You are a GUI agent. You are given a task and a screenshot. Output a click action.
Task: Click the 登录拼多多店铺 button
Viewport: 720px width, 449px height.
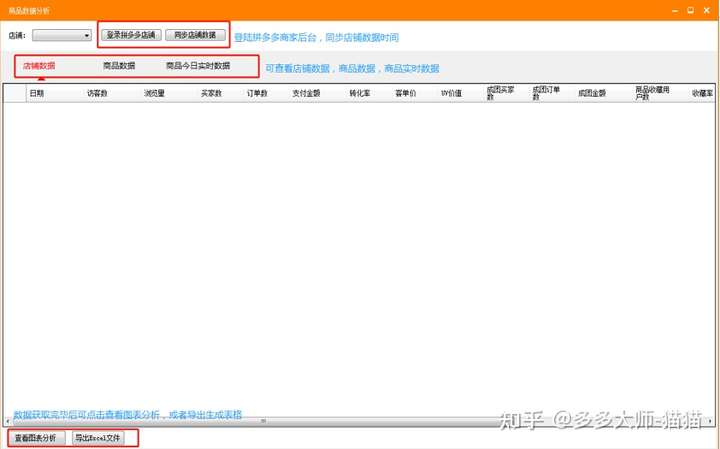click(131, 35)
